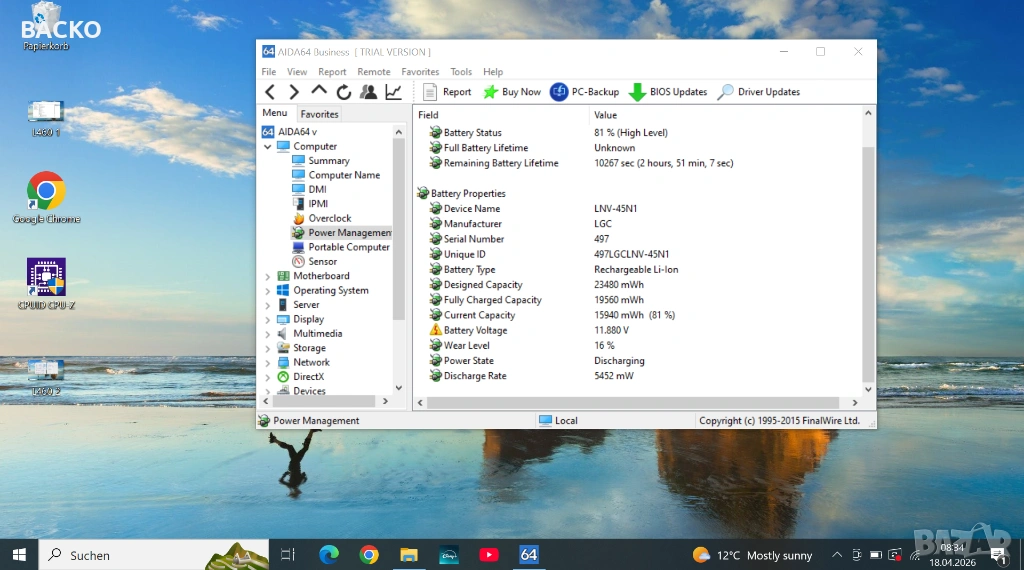Launch PC-Backup from the toolbar

[x=584, y=92]
